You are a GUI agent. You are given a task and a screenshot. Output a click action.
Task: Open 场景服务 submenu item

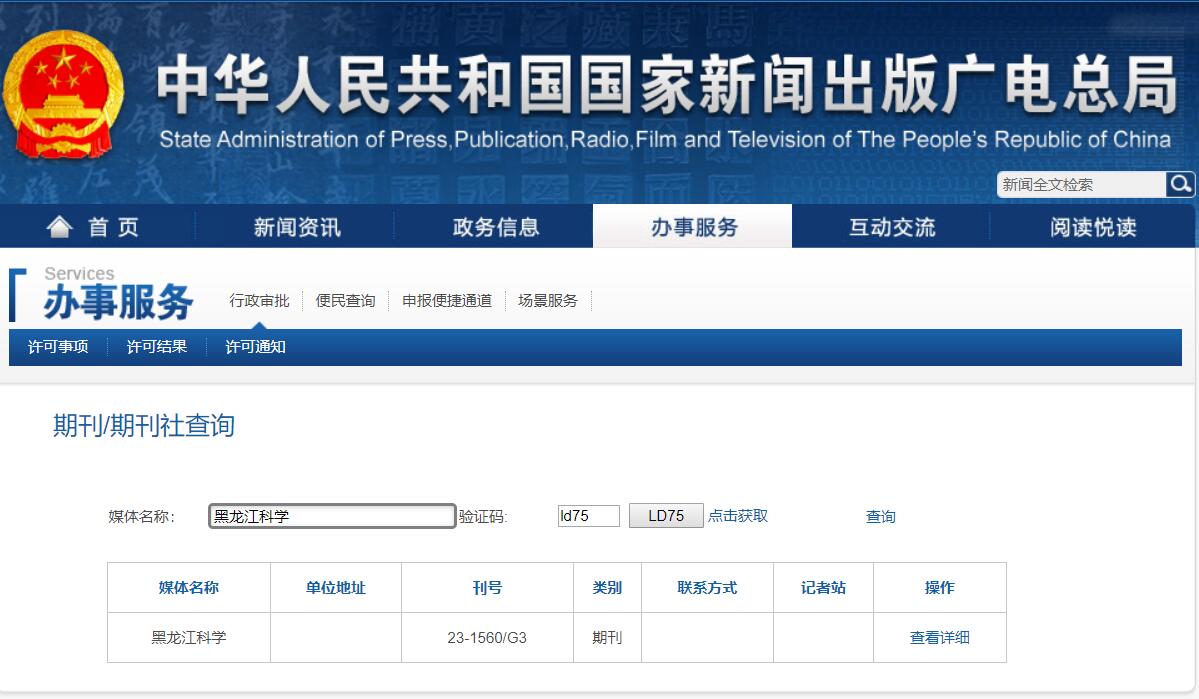[x=548, y=300]
